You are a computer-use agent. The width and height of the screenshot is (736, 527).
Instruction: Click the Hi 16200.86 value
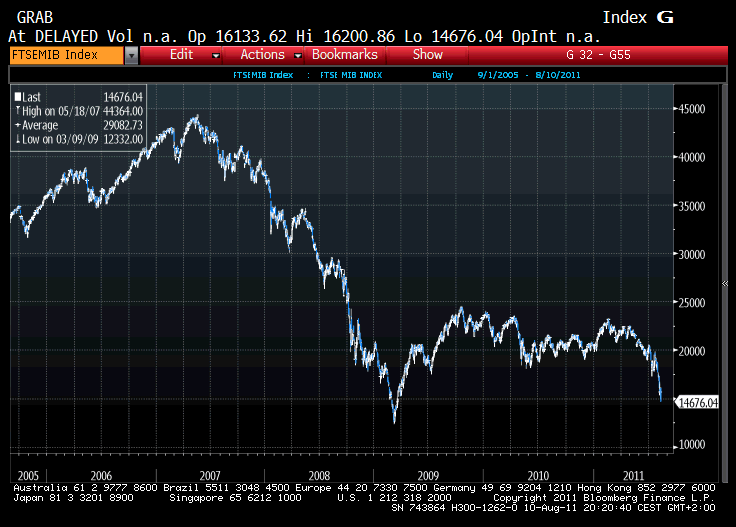345,36
